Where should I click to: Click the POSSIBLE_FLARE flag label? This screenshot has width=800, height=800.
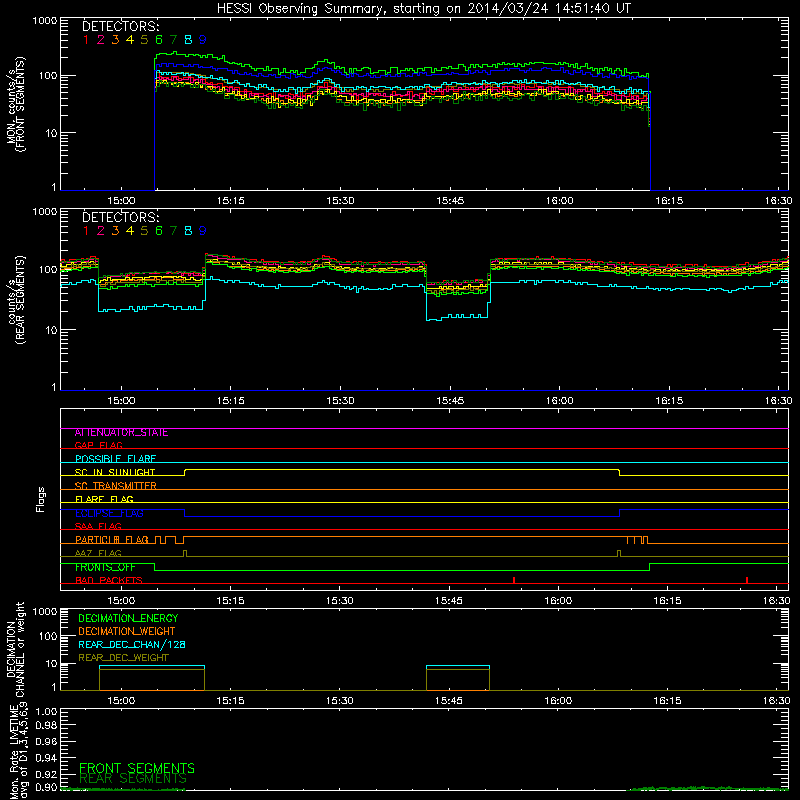(x=115, y=459)
